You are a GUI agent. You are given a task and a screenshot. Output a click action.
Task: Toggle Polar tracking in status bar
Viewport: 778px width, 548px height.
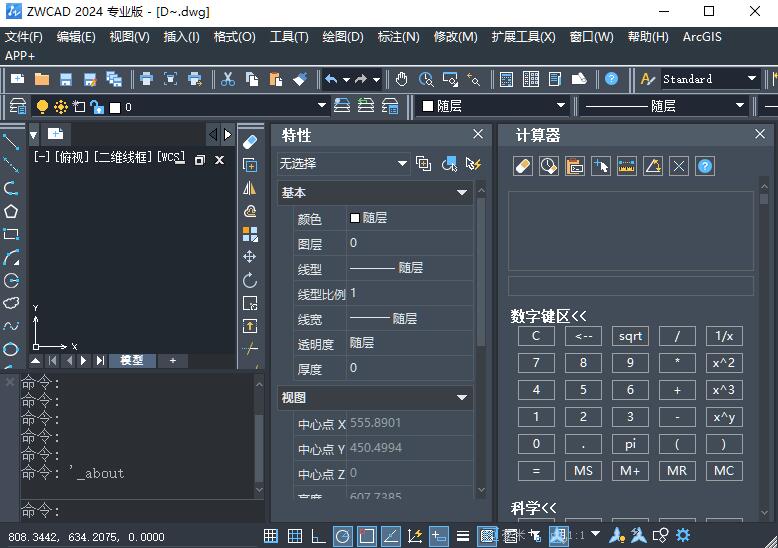342,536
